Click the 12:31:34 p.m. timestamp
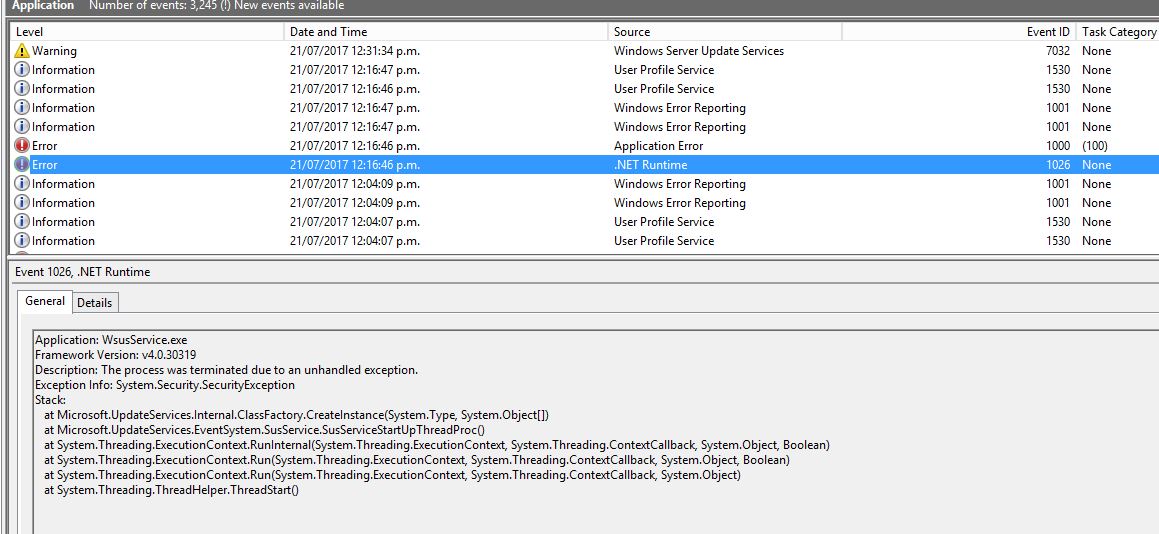This screenshot has width=1159, height=534. [x=355, y=51]
